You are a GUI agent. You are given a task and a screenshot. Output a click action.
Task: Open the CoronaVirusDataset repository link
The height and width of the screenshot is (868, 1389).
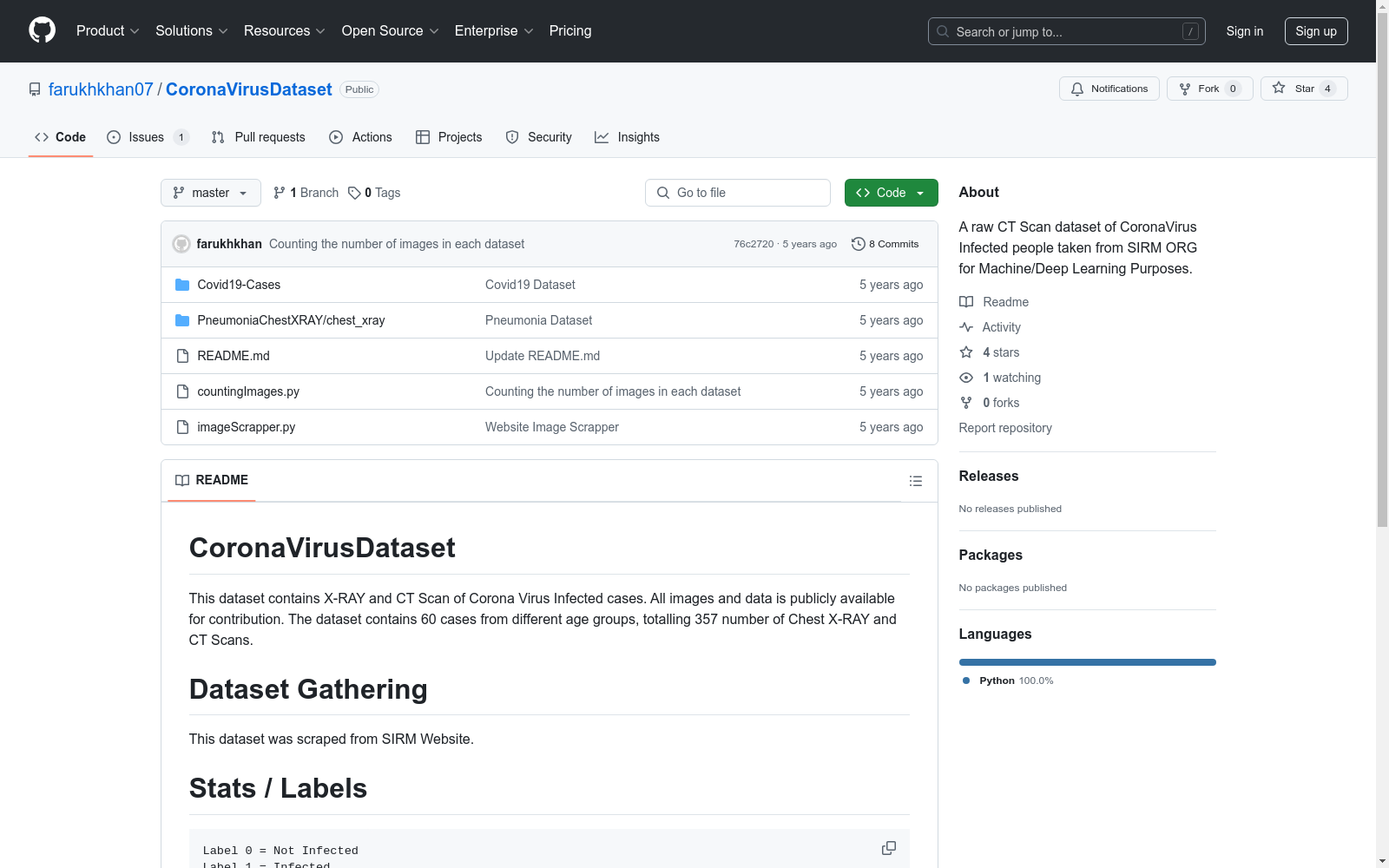249,89
